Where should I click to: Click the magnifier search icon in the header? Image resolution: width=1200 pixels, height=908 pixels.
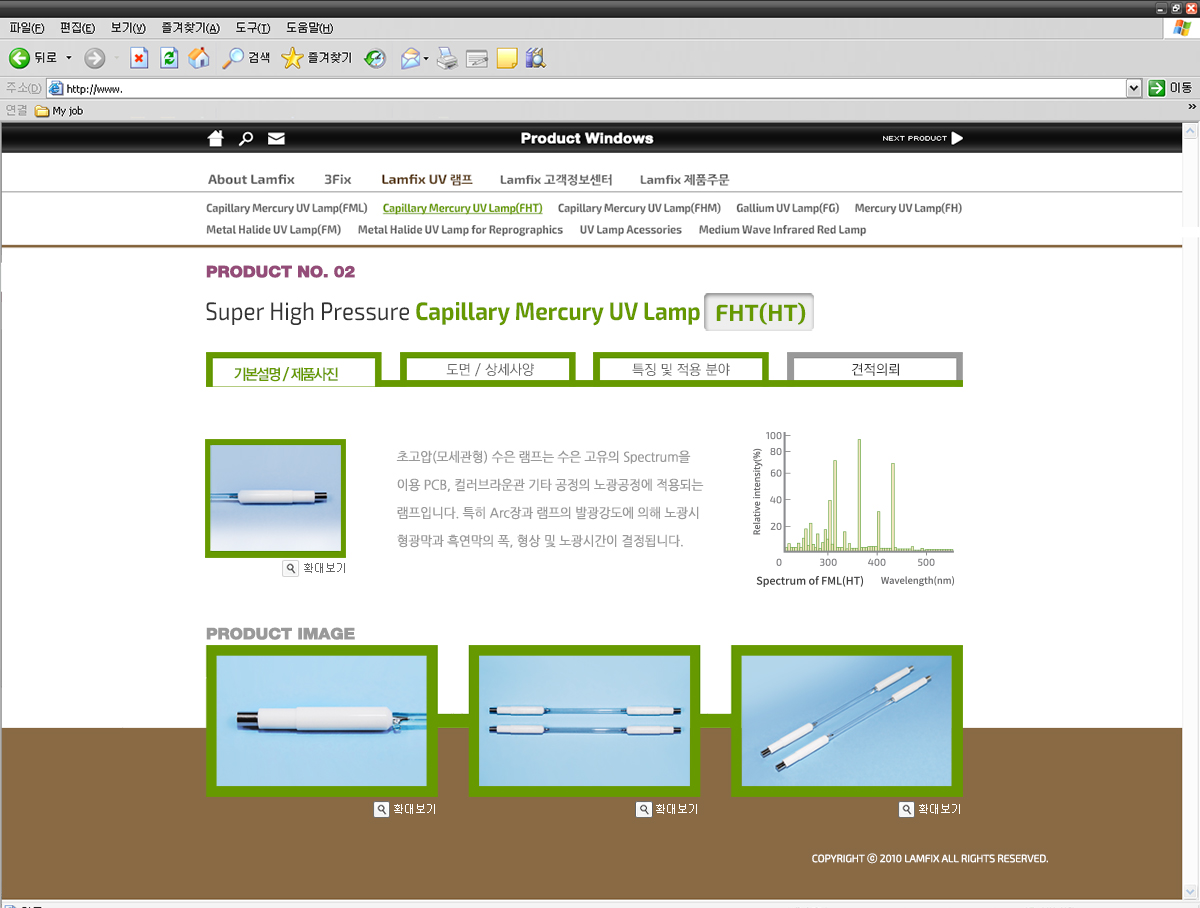coord(246,138)
